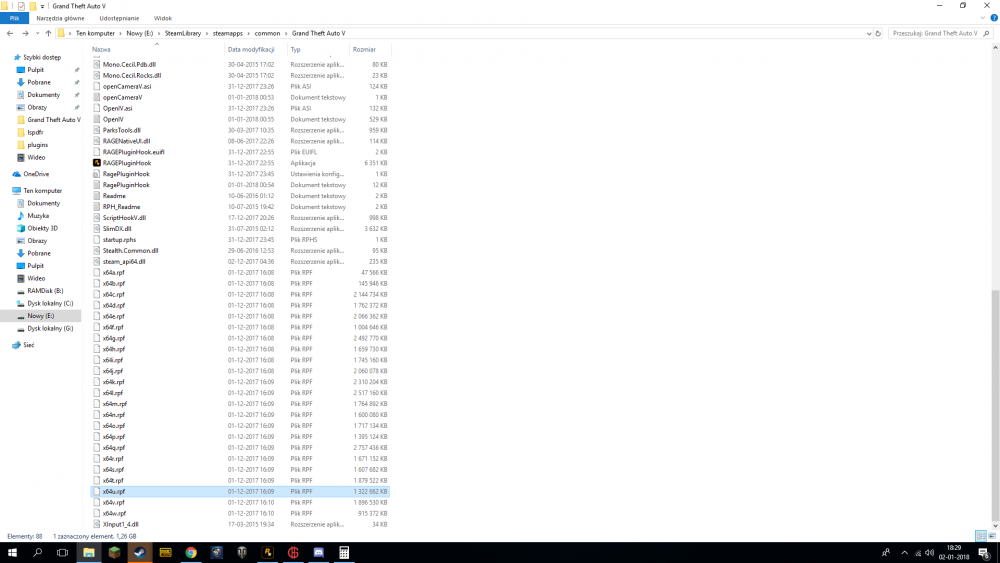The height and width of the screenshot is (563, 1000).
Task: Go to common in the address bar
Action: [x=267, y=33]
